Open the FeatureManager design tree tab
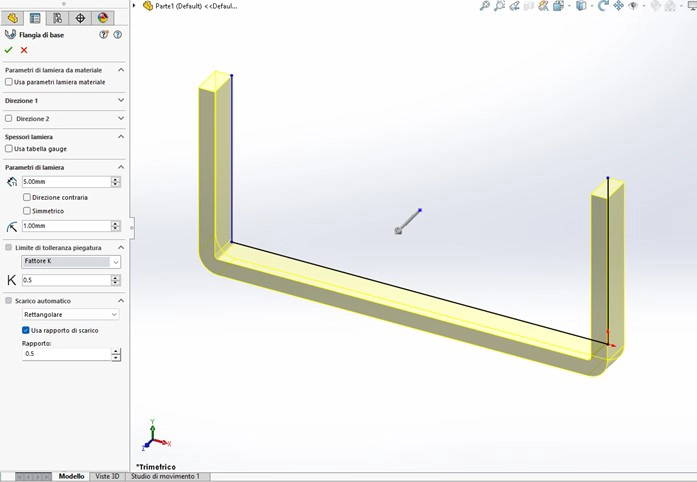The height and width of the screenshot is (482, 697). click(x=13, y=18)
